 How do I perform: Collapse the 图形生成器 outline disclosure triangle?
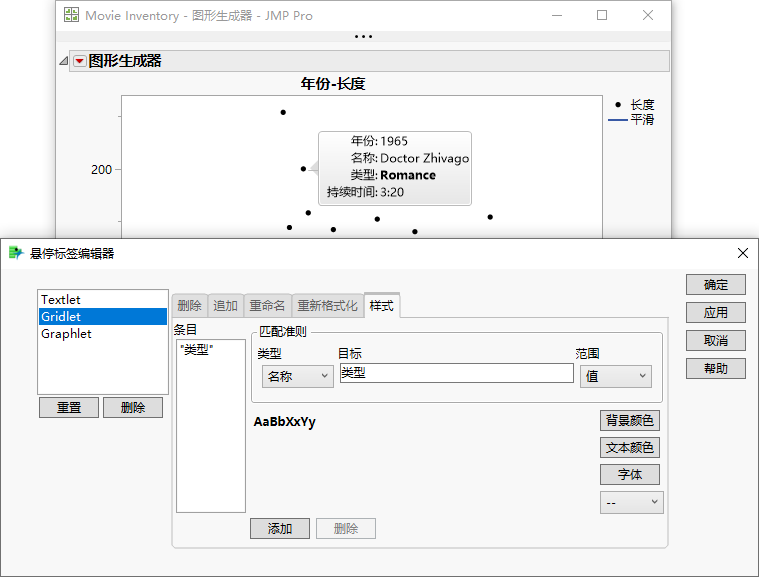tap(64, 61)
